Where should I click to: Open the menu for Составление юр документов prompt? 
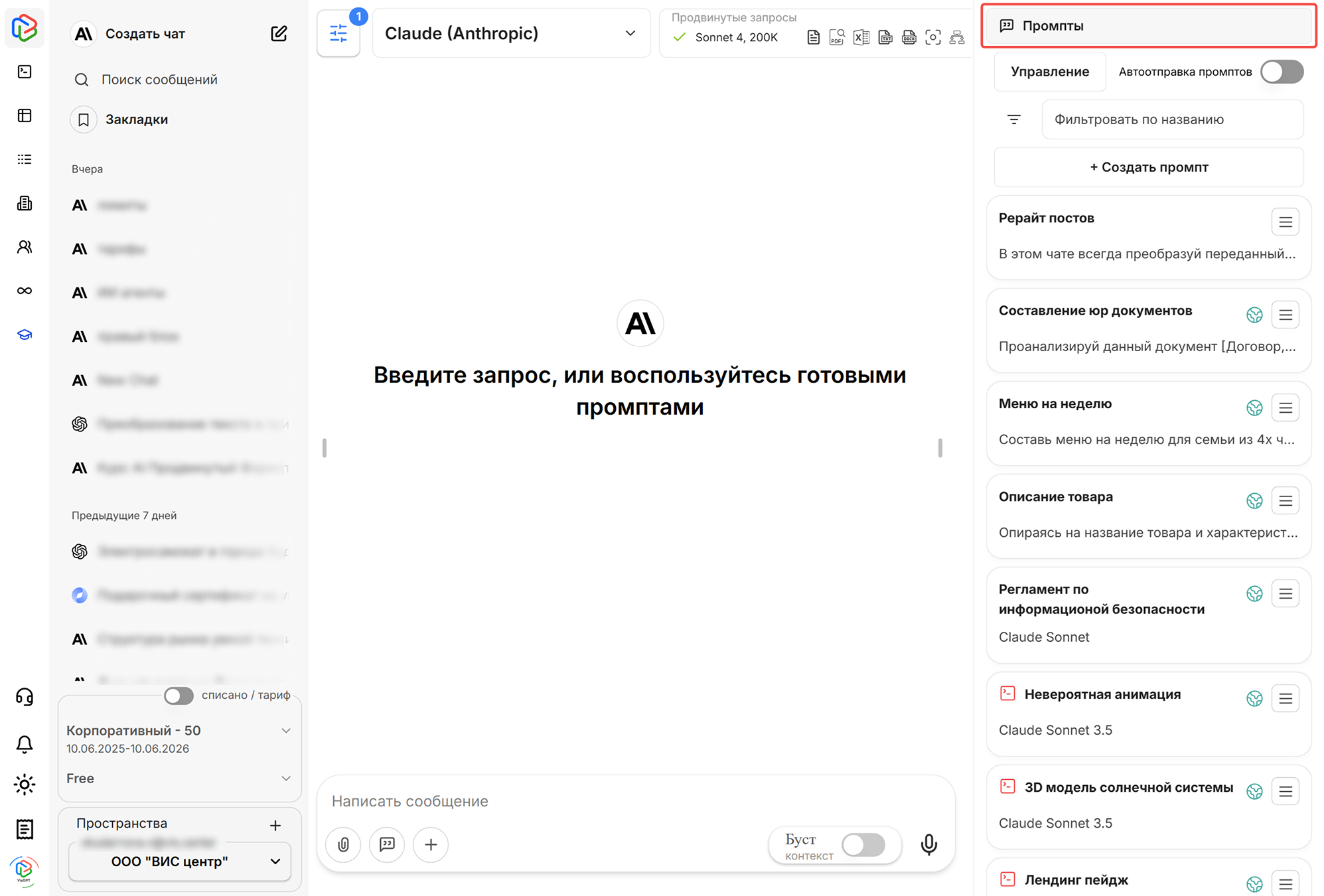click(1286, 315)
